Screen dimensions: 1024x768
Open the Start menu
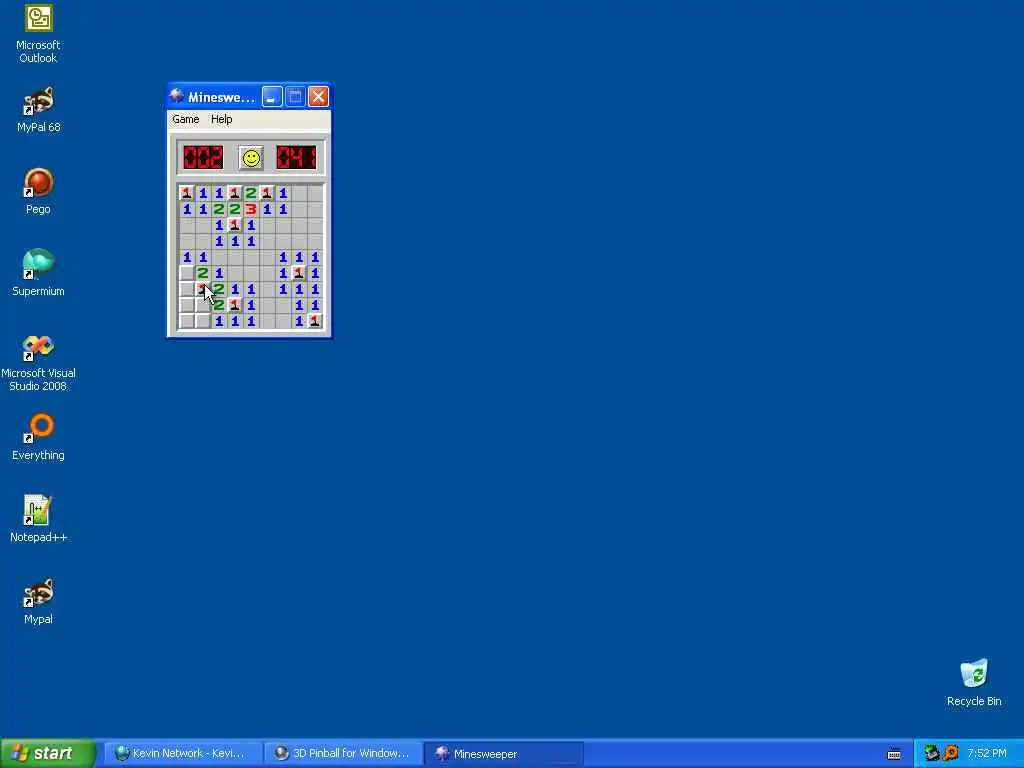click(x=47, y=753)
